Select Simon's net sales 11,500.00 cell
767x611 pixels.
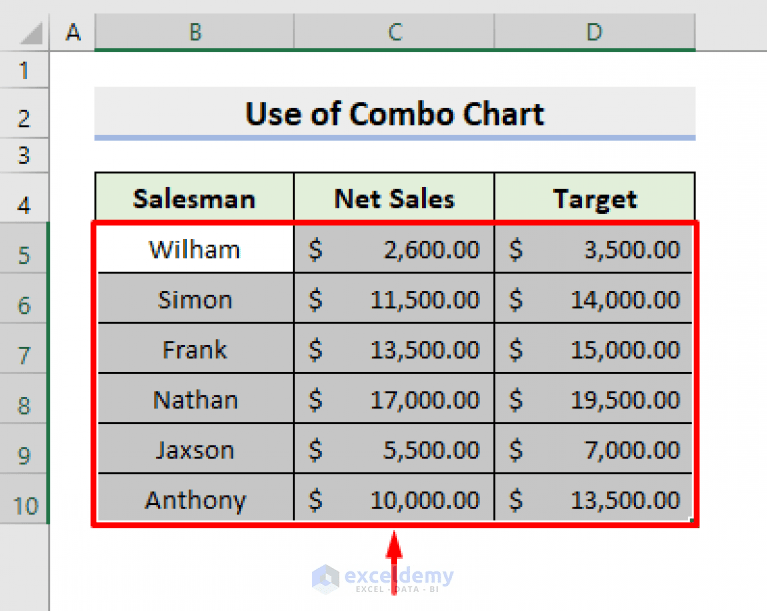(394, 299)
